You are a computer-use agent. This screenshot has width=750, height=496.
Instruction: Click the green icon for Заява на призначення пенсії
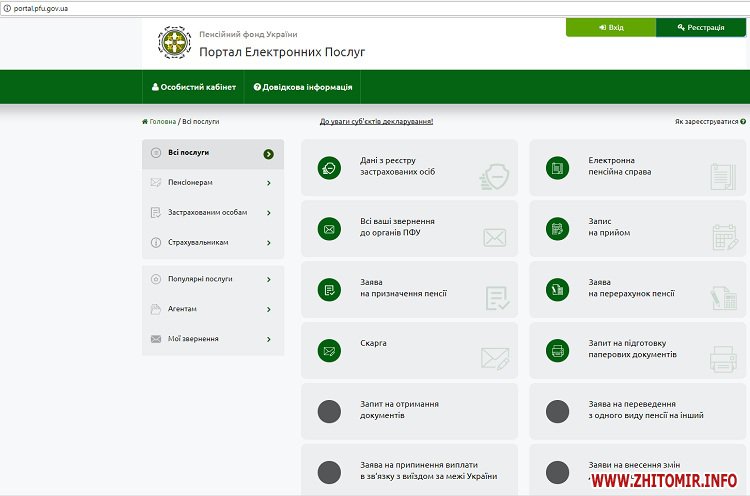pos(328,290)
